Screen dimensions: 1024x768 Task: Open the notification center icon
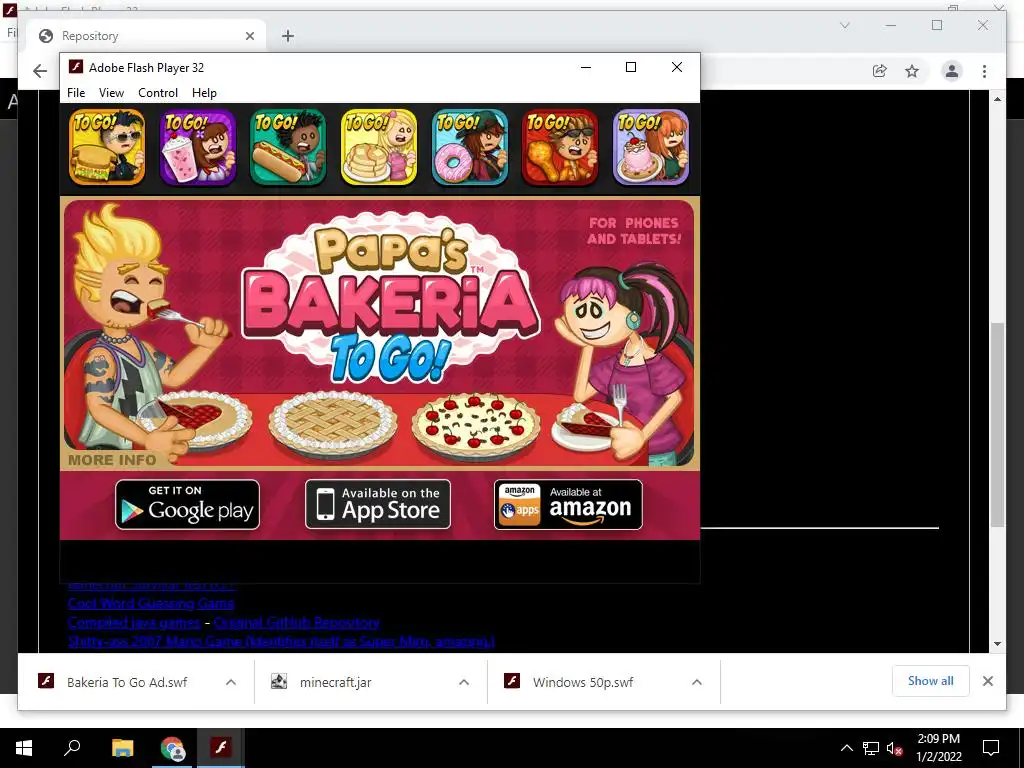point(991,748)
